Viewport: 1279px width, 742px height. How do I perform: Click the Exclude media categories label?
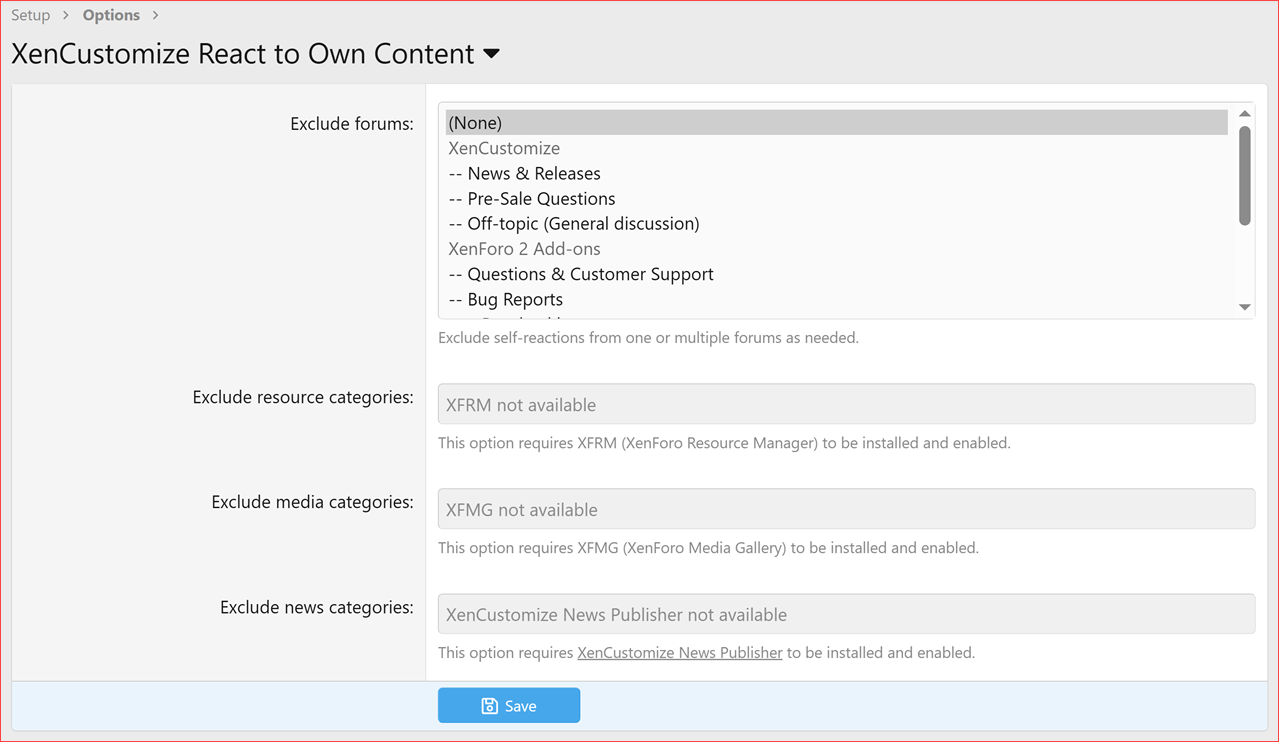point(312,502)
